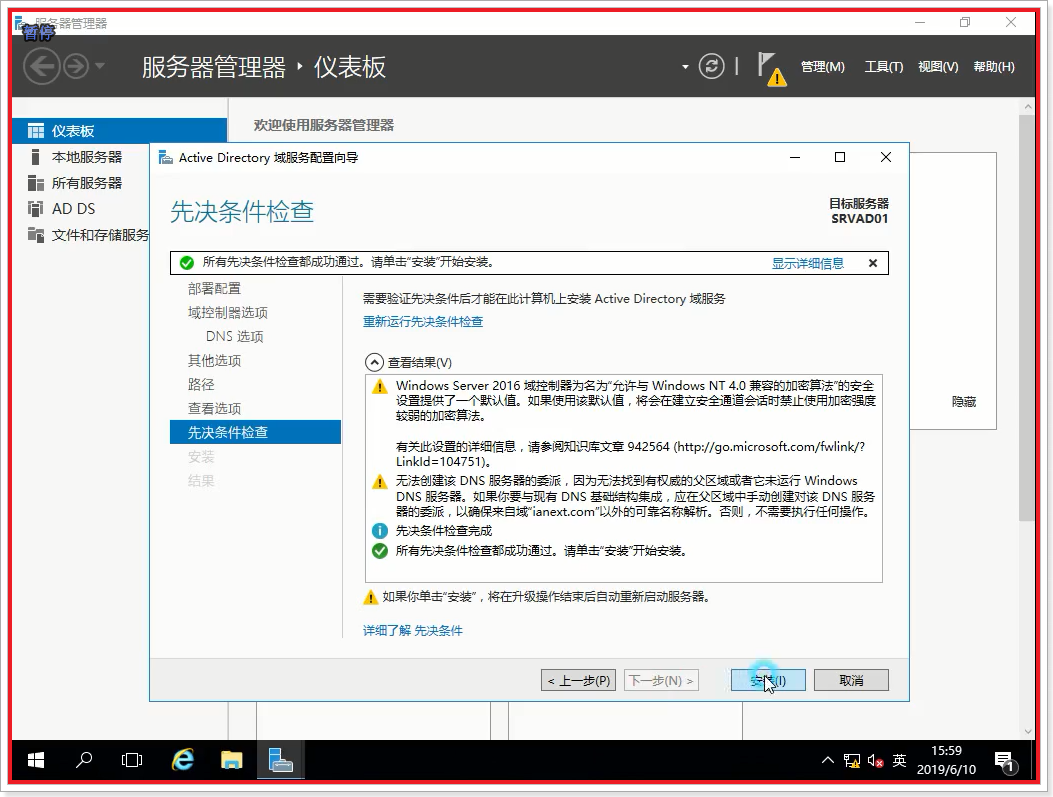
Task: Click the 安装(I) button
Action: coord(768,680)
